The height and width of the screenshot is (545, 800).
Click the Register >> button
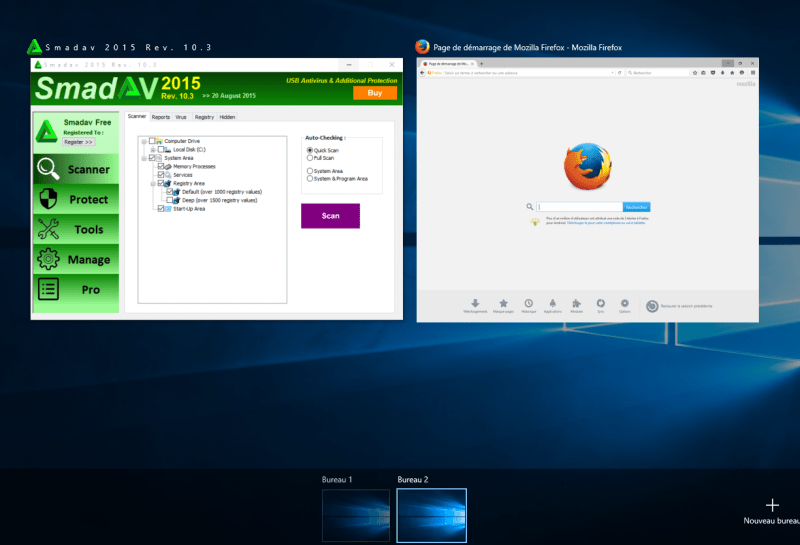click(x=79, y=142)
